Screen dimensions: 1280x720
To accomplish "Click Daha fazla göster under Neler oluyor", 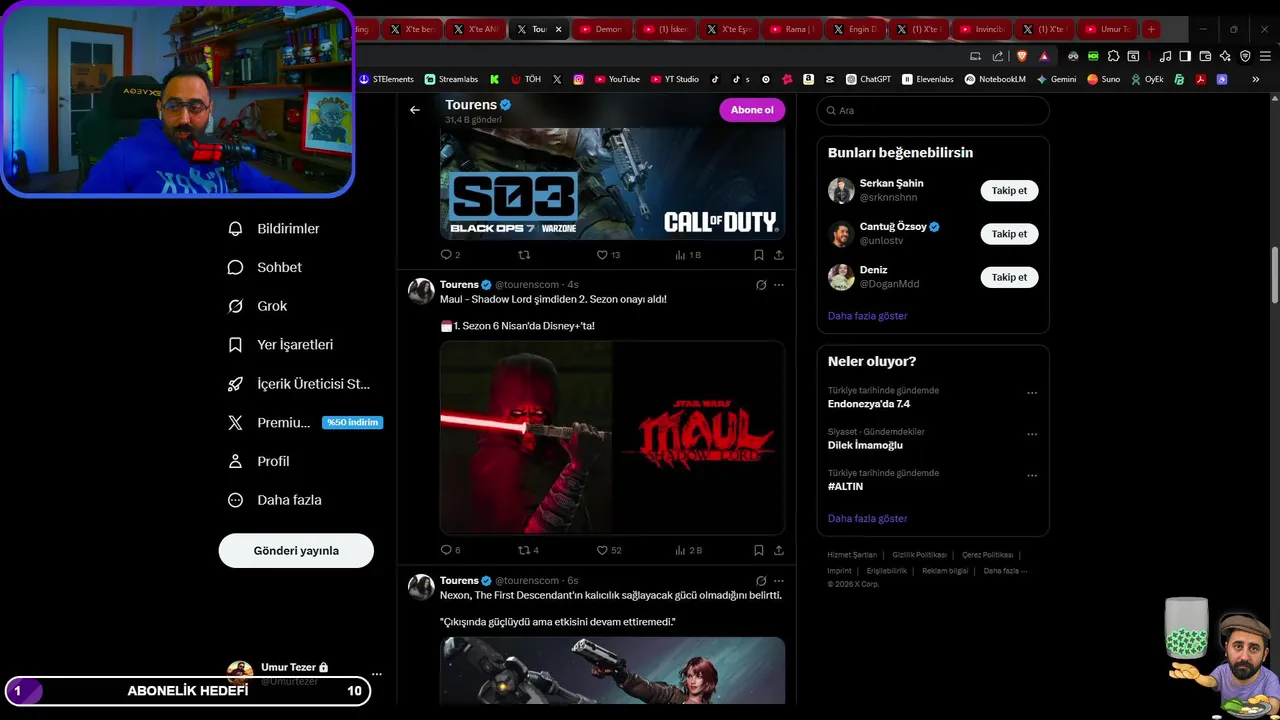I will pyautogui.click(x=867, y=519).
